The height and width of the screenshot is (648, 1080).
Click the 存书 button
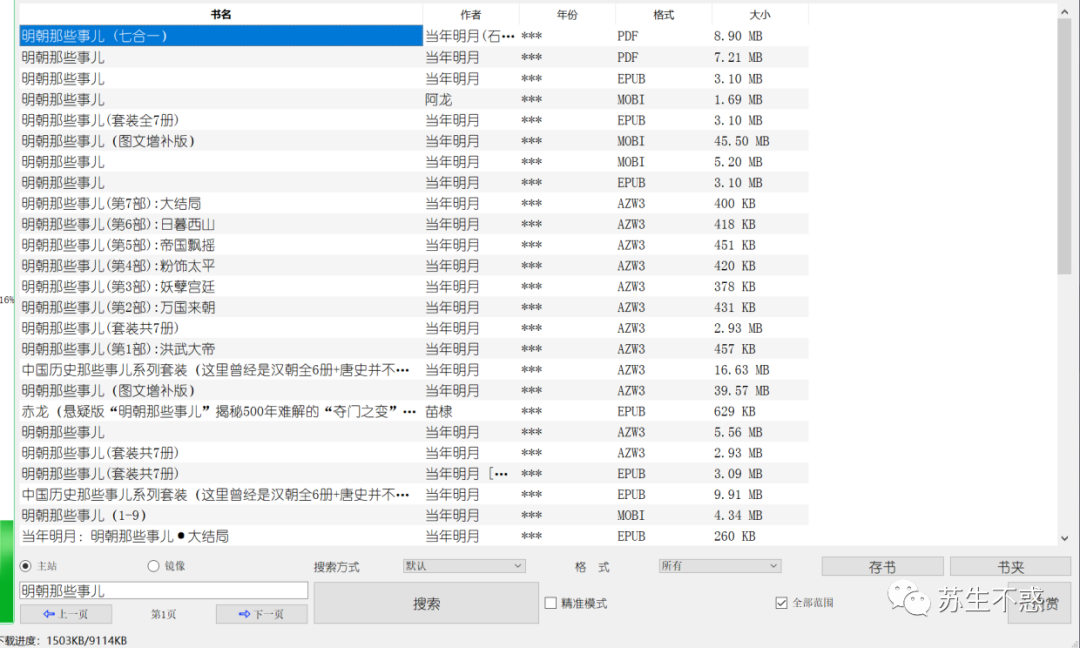[882, 567]
